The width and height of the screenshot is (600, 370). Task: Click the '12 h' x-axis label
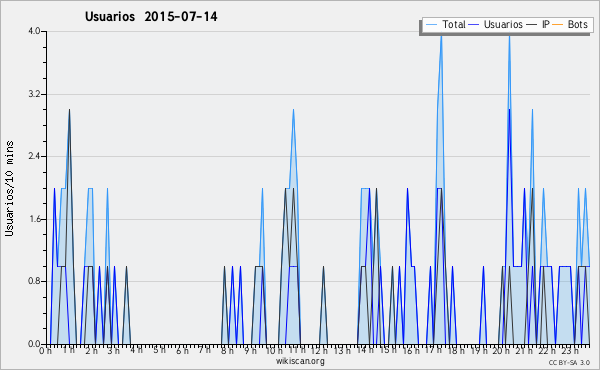point(319,351)
